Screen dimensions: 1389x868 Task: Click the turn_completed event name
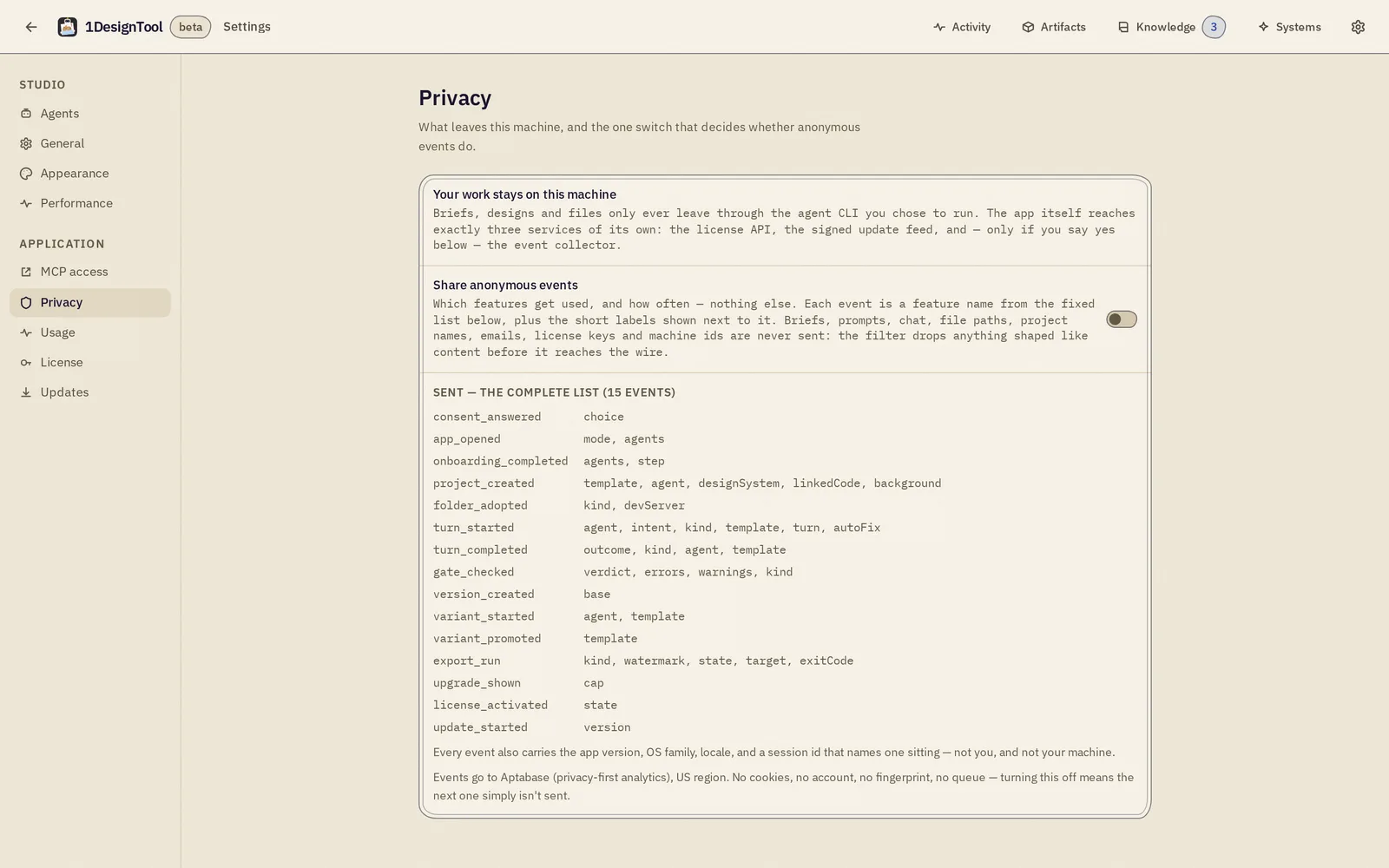(x=480, y=549)
